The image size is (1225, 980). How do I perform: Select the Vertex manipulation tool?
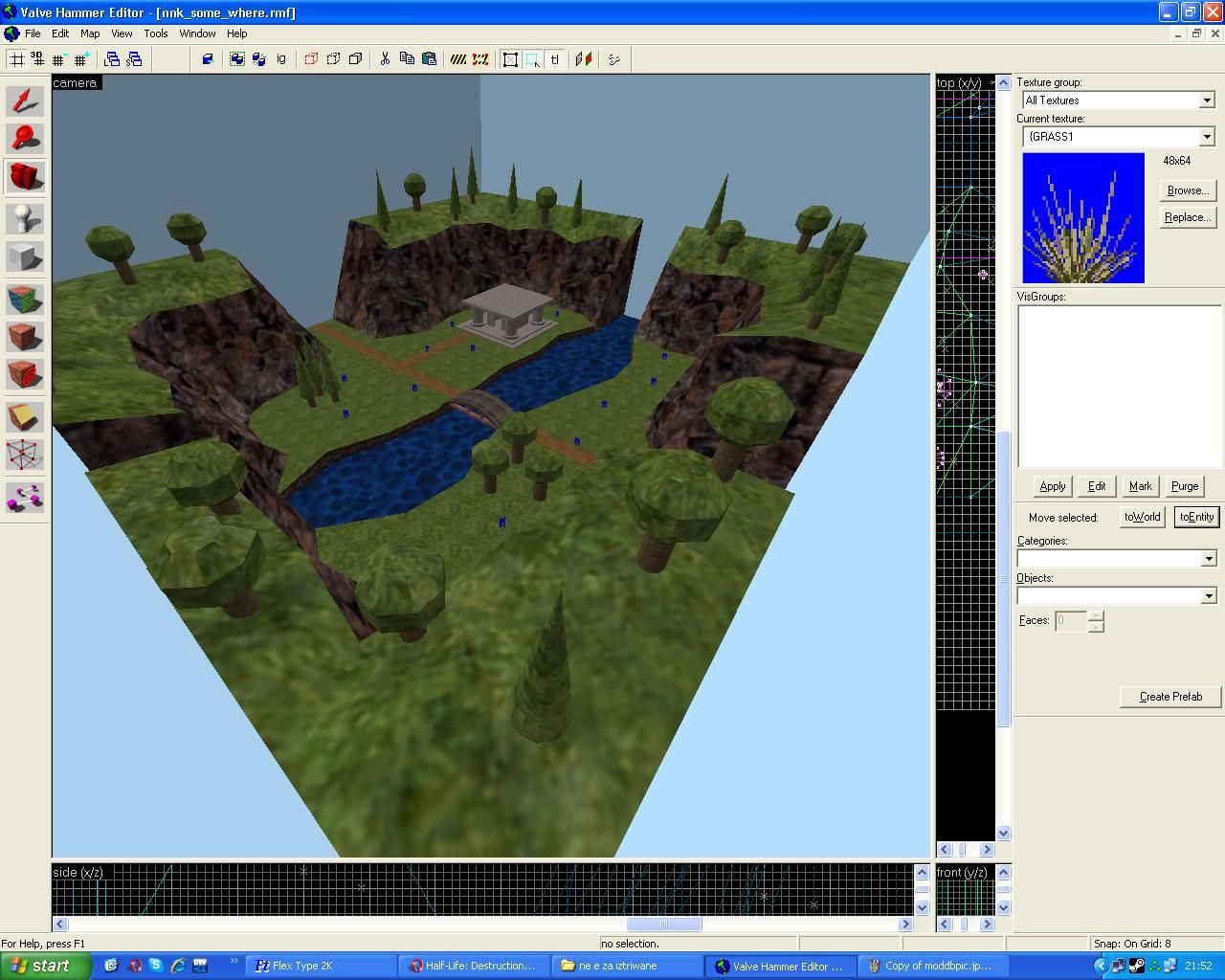tap(25, 456)
